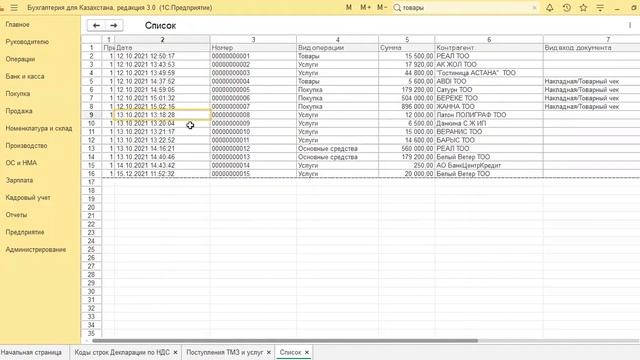Select the Контрагент header cell
Viewport: 640px width, 360px height.
489,48
